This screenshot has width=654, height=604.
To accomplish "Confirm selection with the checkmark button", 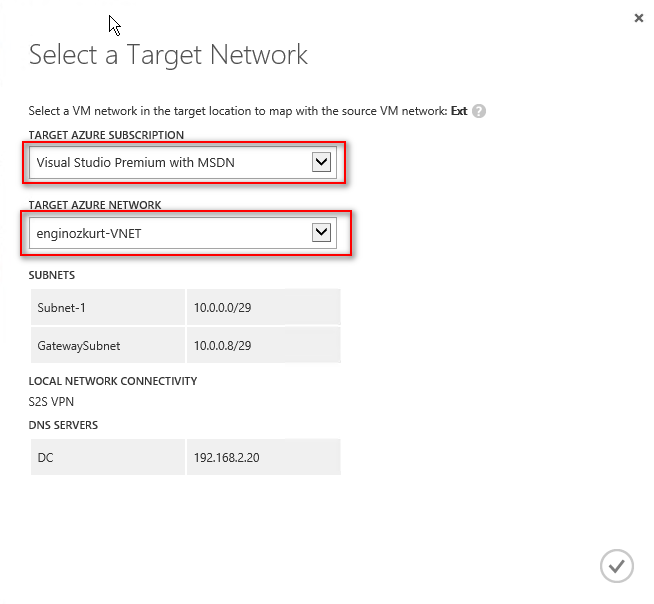I will pyautogui.click(x=617, y=566).
